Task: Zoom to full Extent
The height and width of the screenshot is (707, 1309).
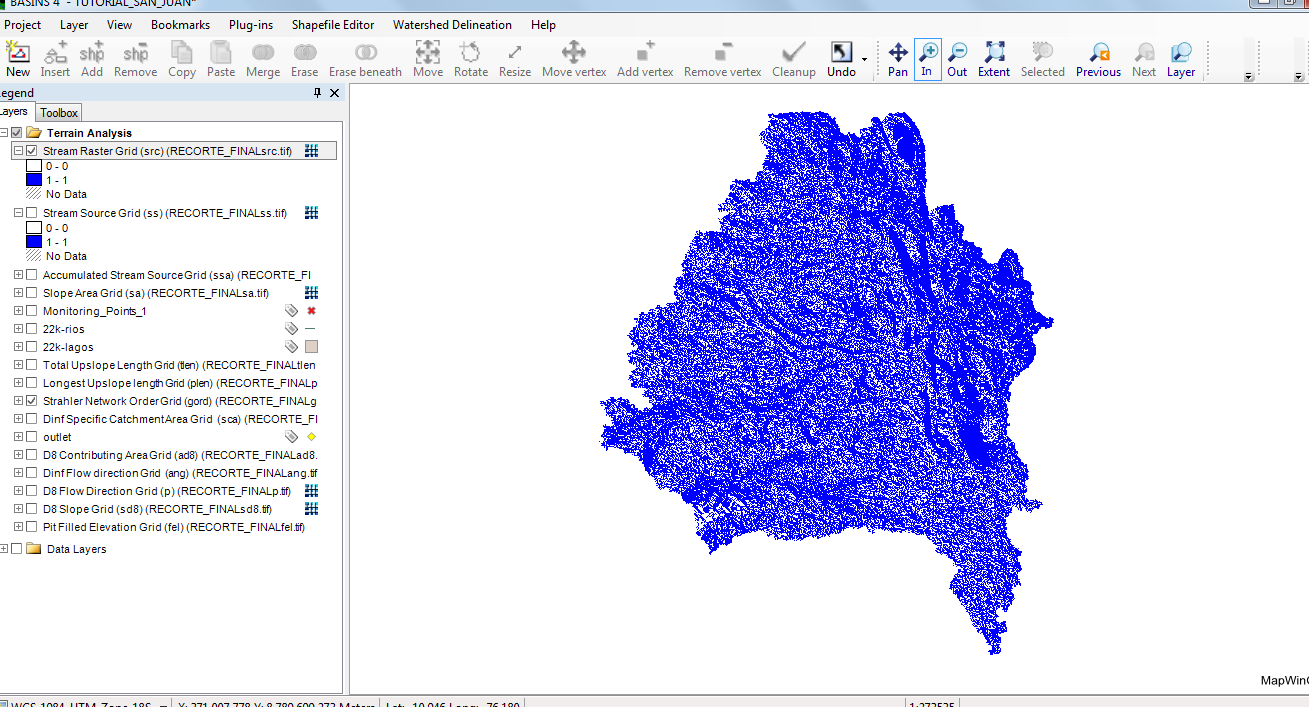Action: click(994, 59)
